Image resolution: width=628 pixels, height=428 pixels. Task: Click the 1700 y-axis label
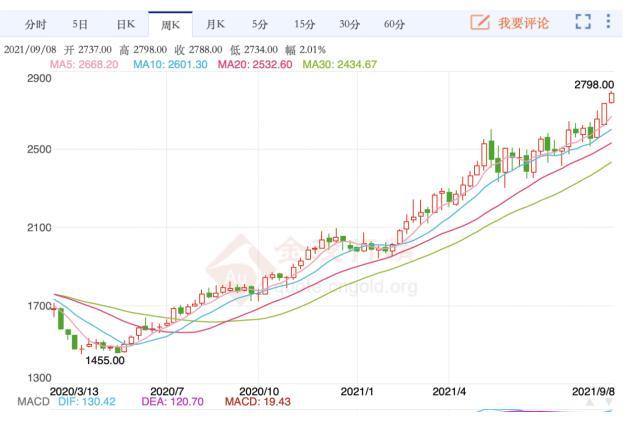[x=39, y=306]
